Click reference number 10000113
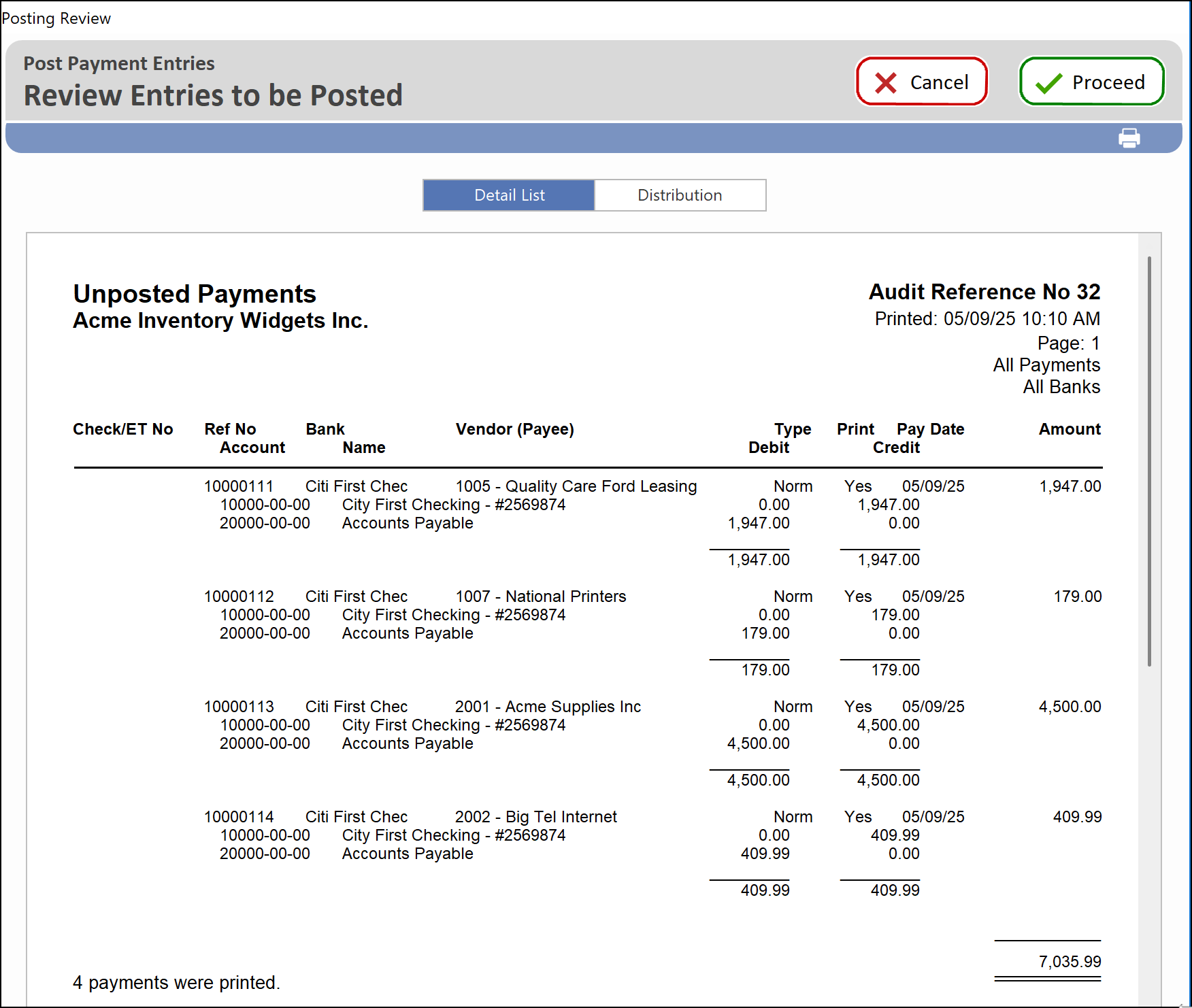The image size is (1192, 1008). [239, 707]
